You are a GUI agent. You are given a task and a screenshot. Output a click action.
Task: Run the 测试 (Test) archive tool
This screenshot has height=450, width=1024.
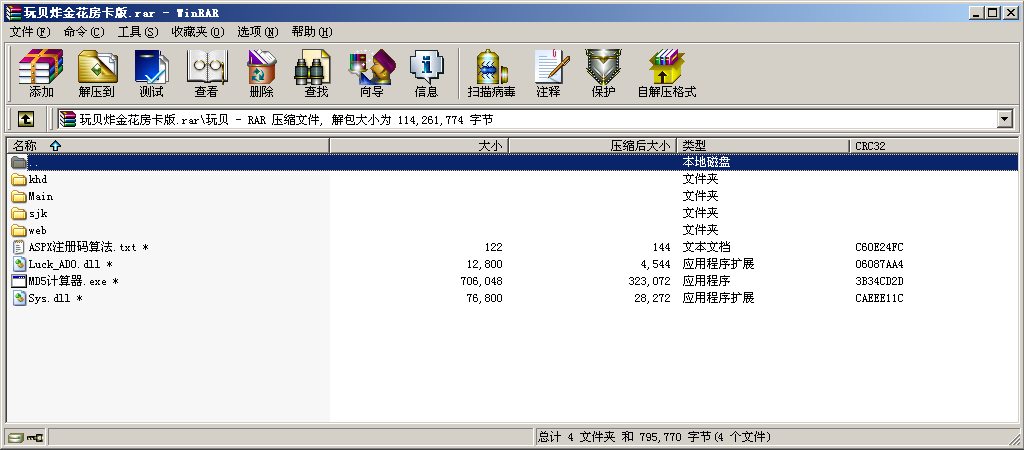[x=151, y=73]
